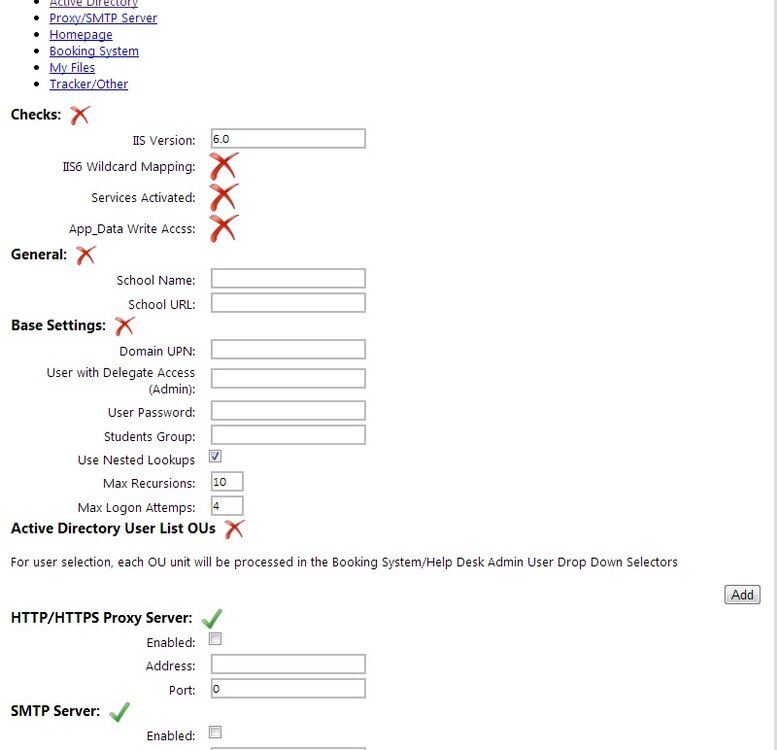Click the Students Group input
Image resolution: width=777 pixels, height=750 pixels.
tap(288, 435)
